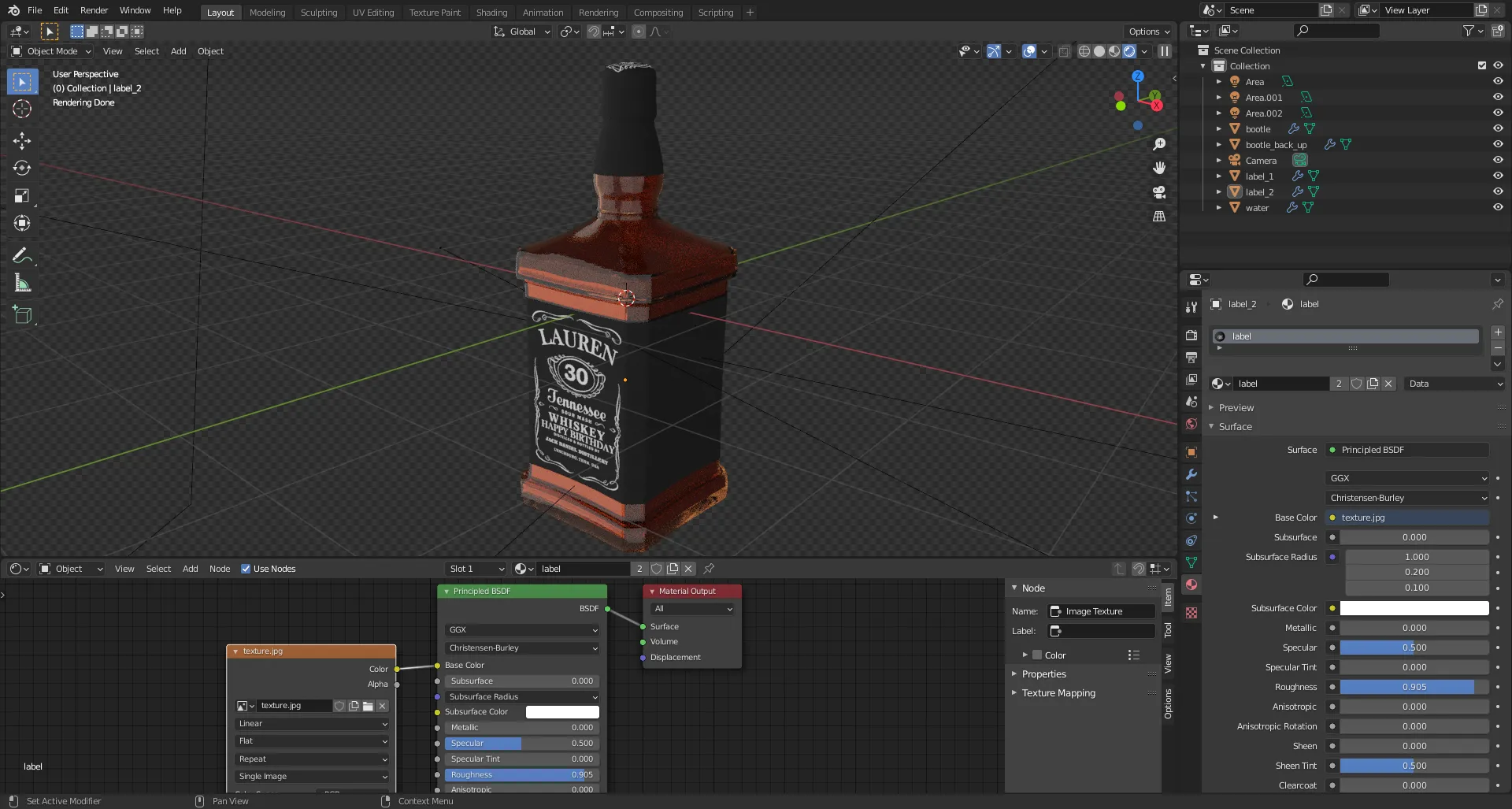Toggle camera view icon in viewport
This screenshot has height=809, width=1512.
point(1159,192)
